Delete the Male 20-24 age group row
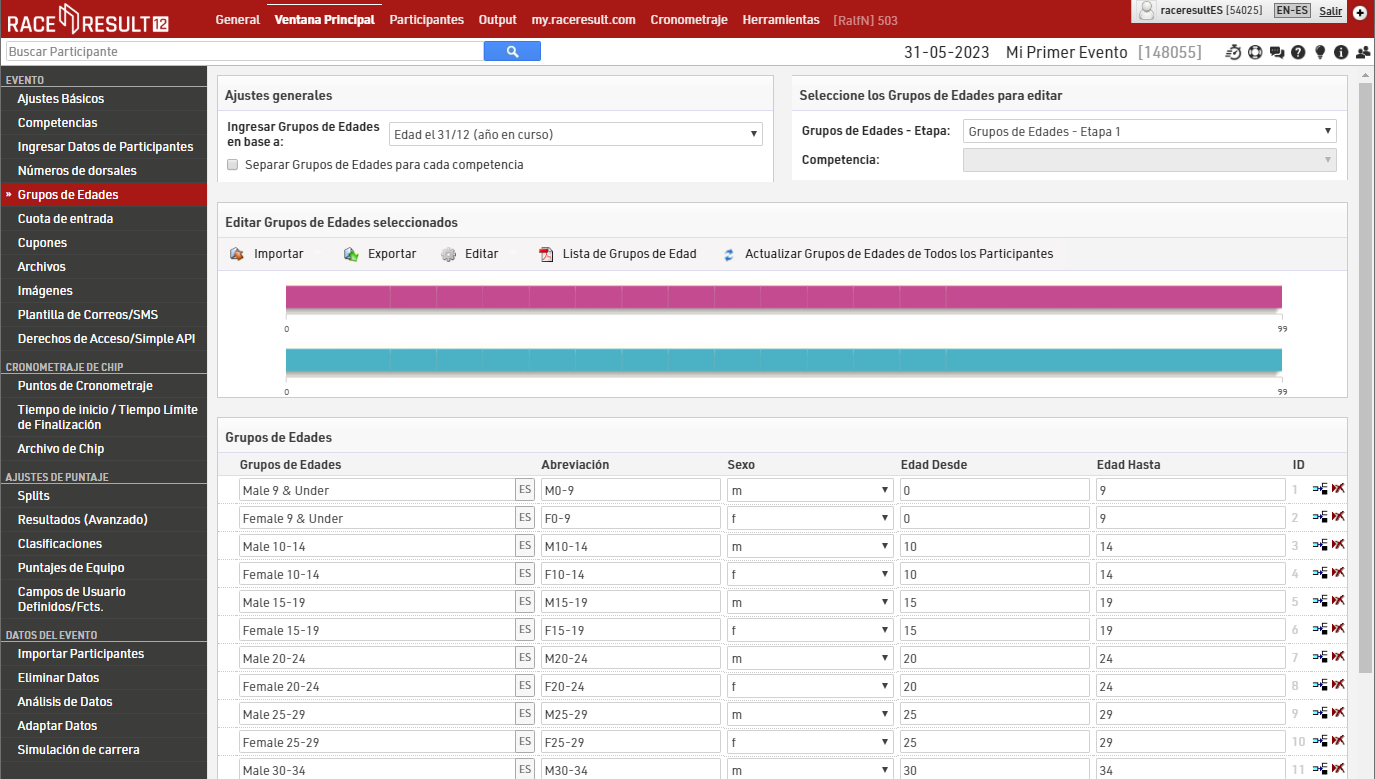 [1338, 657]
